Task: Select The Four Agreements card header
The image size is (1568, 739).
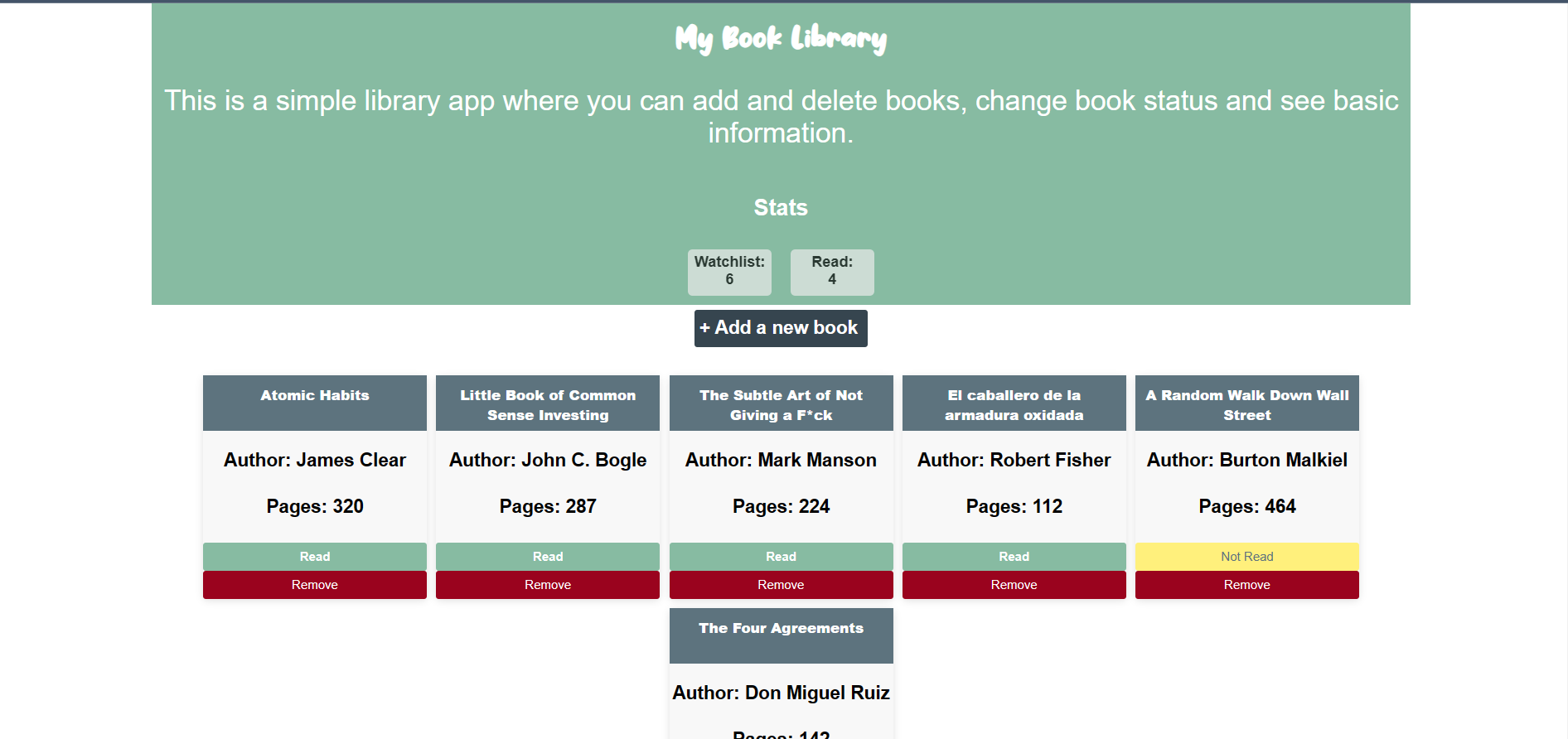Action: click(781, 635)
